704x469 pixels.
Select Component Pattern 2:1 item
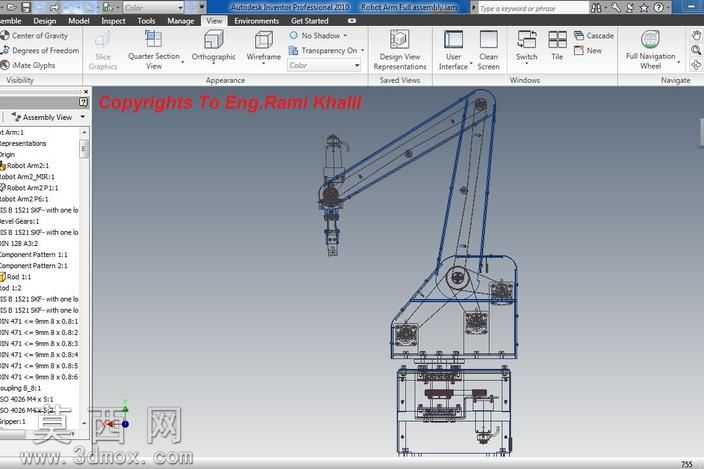(34, 266)
